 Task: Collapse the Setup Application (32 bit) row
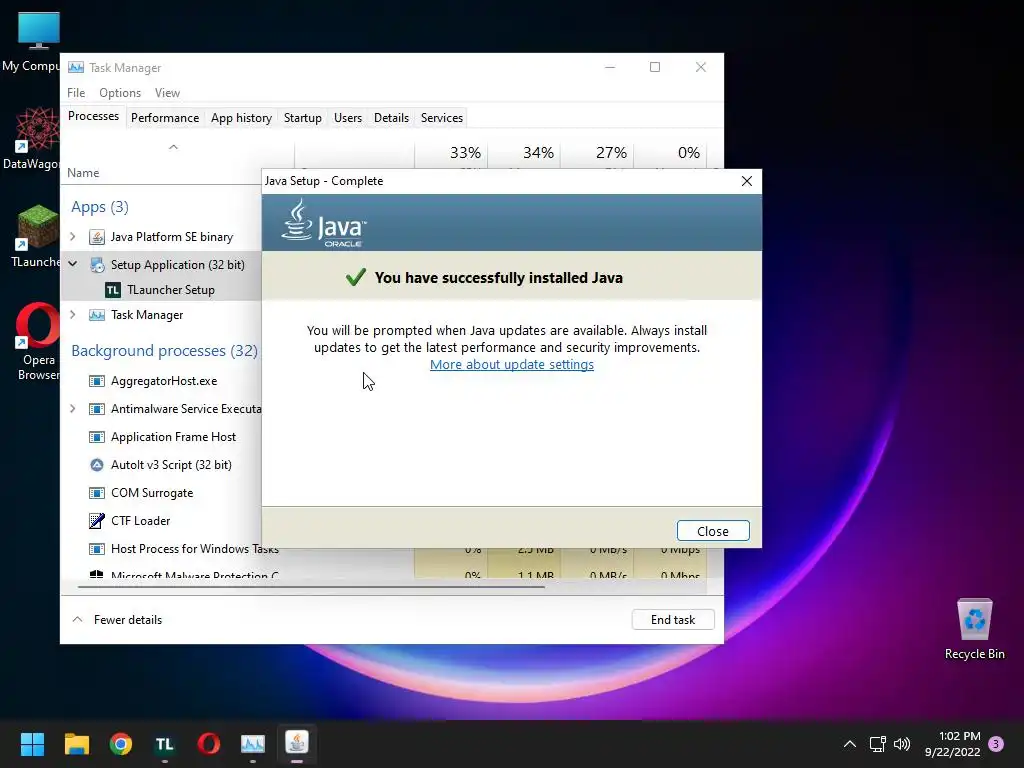pyautogui.click(x=72, y=264)
